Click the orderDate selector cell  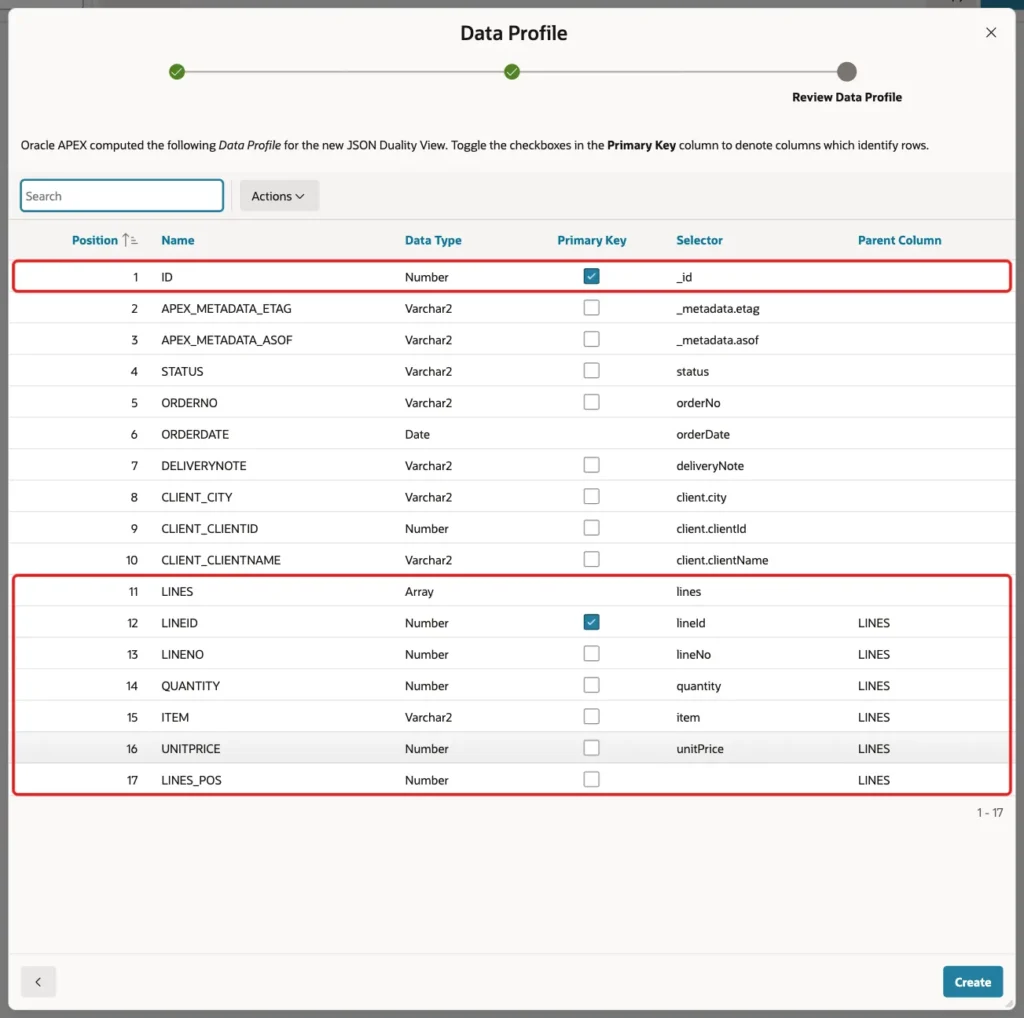(703, 434)
